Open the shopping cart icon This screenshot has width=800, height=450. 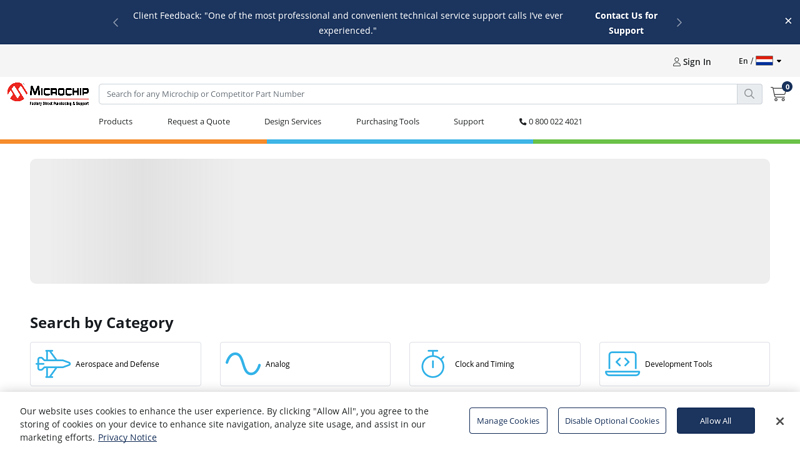[x=779, y=94]
